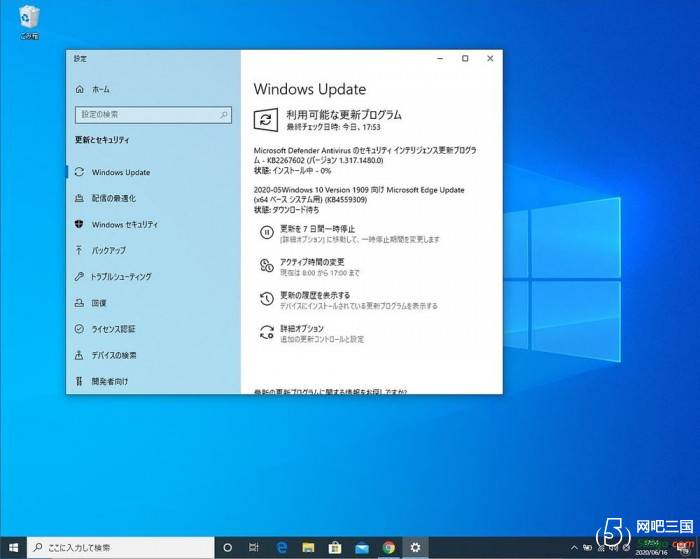The width and height of the screenshot is (700, 559).
Task: Click the recovery icon in sidebar
Action: pos(79,303)
